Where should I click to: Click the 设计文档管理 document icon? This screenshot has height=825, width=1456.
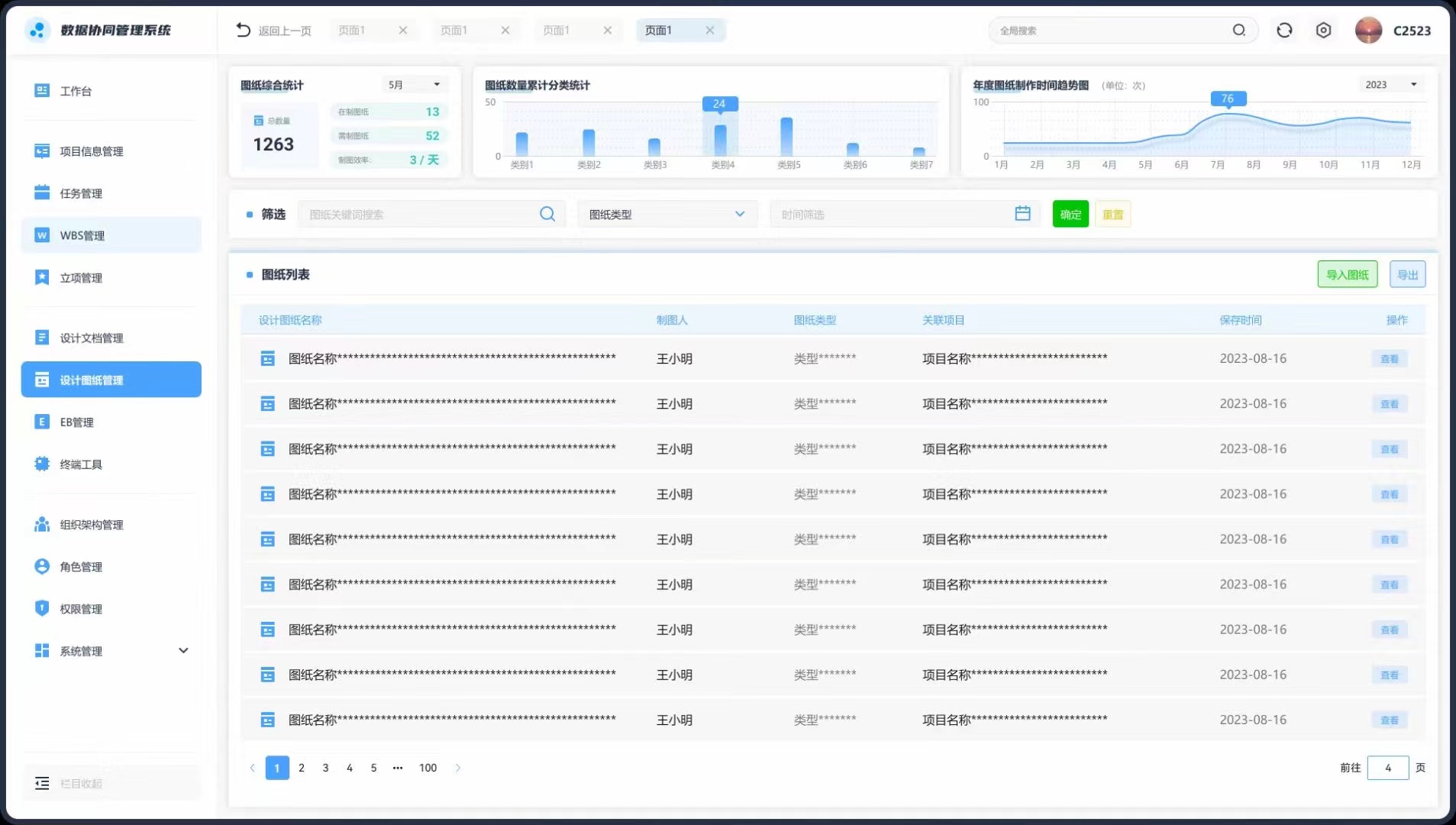coord(42,337)
